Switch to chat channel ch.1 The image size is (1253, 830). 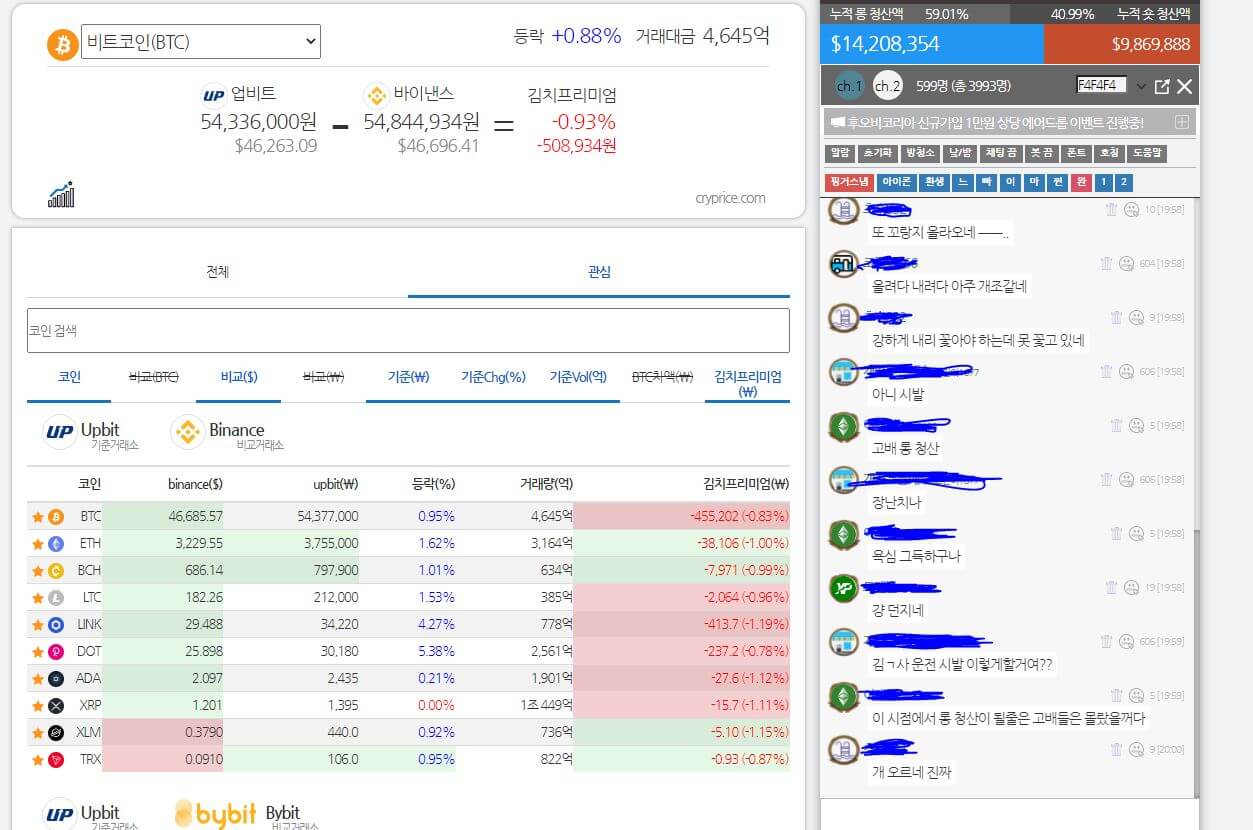pos(850,87)
